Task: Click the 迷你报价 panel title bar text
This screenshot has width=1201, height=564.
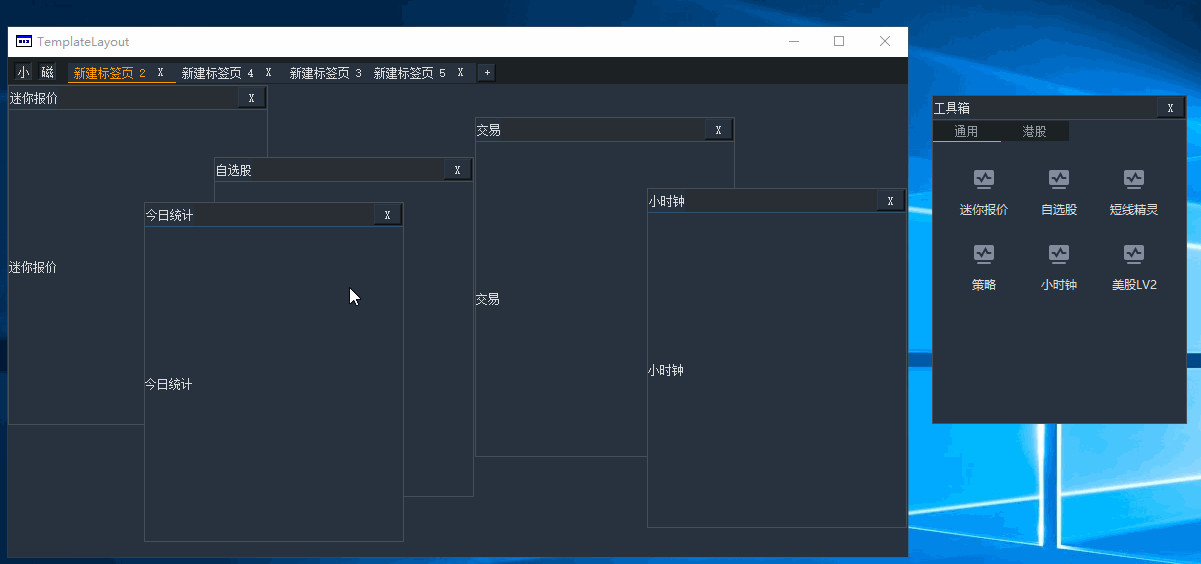Action: pyautogui.click(x=34, y=98)
